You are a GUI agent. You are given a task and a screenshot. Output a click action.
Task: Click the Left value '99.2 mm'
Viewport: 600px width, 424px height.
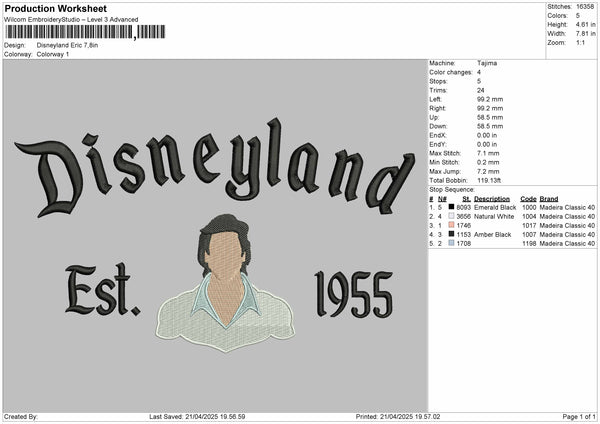(x=490, y=99)
